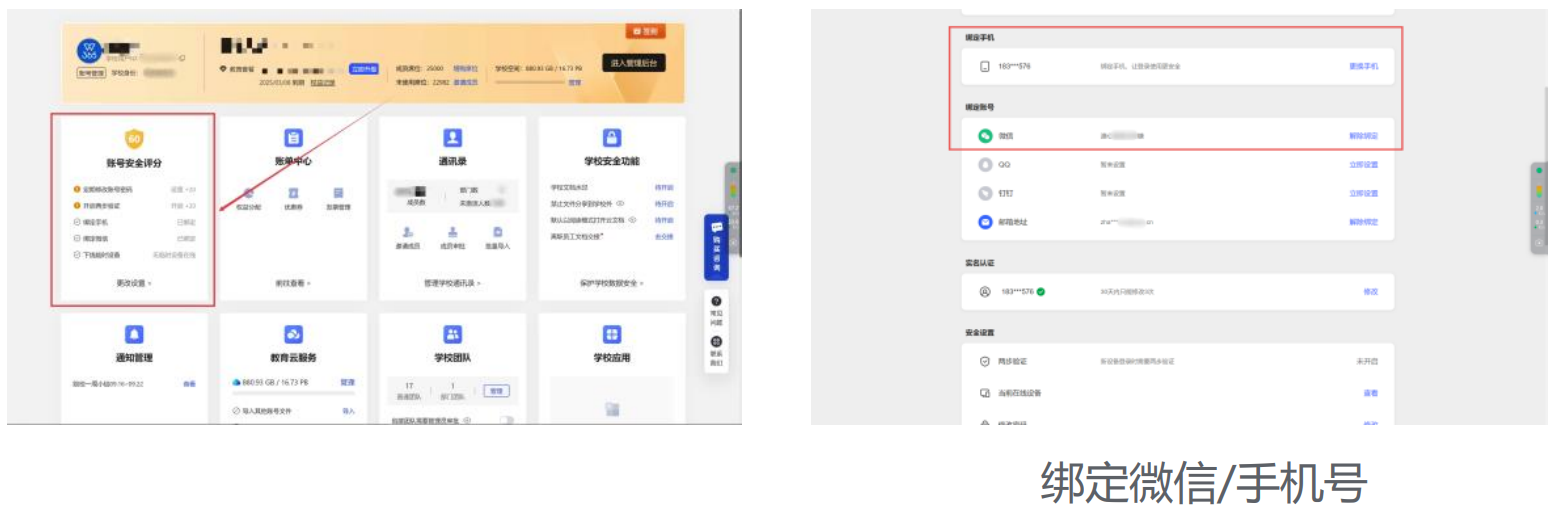Click the 成员审批 icon in contacts

tap(452, 232)
